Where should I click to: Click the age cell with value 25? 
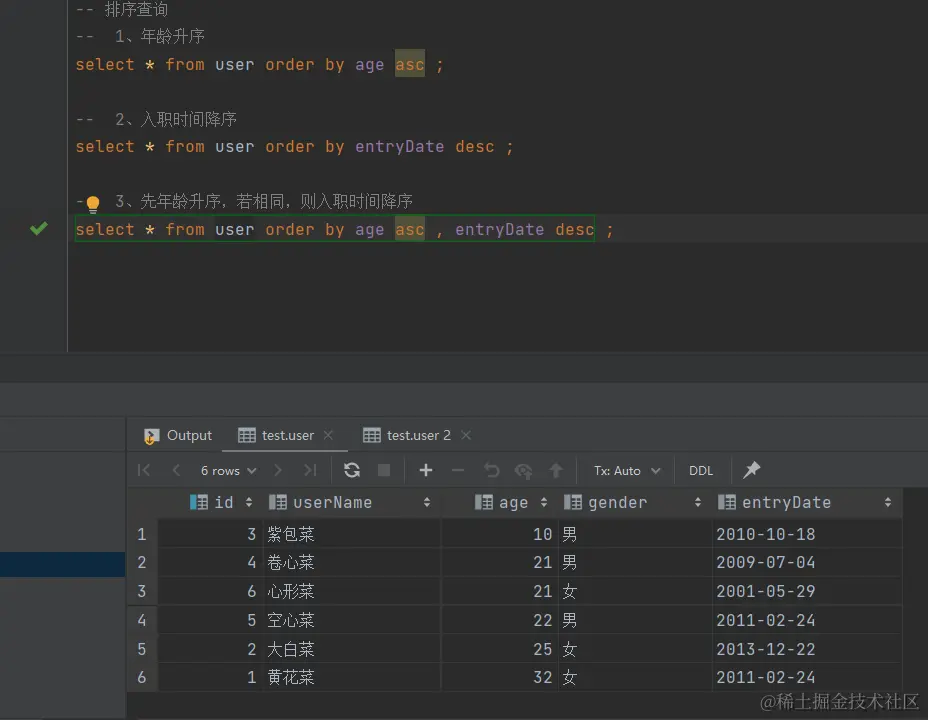tap(500, 649)
